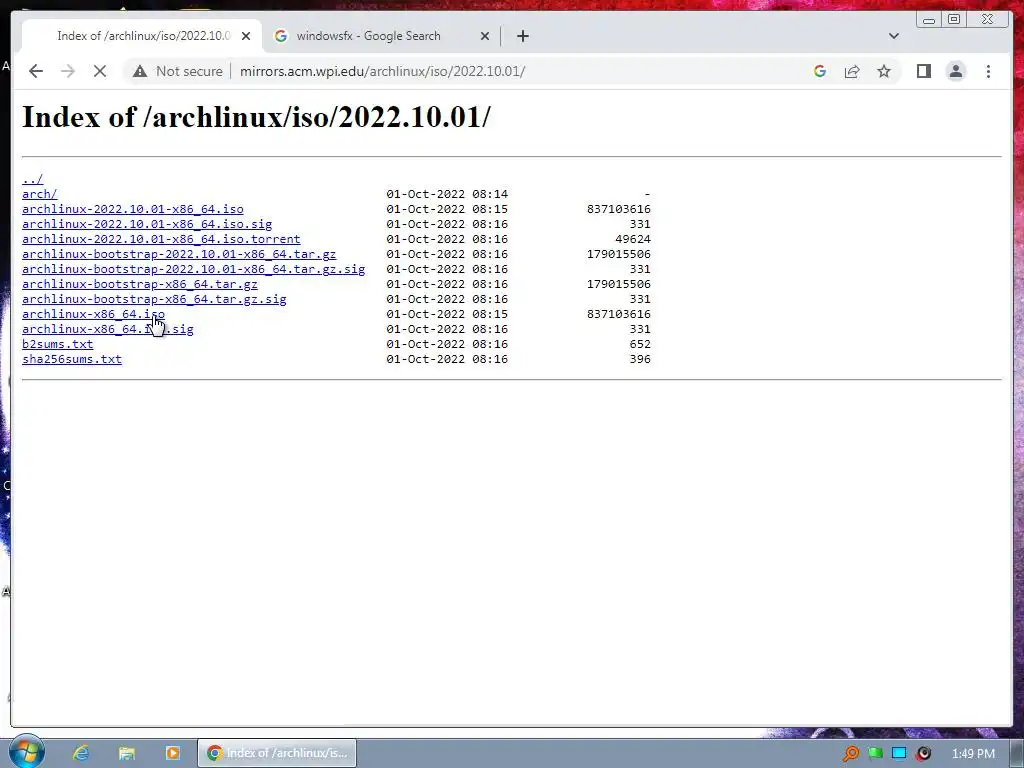Go back to the previous page

pyautogui.click(x=36, y=71)
